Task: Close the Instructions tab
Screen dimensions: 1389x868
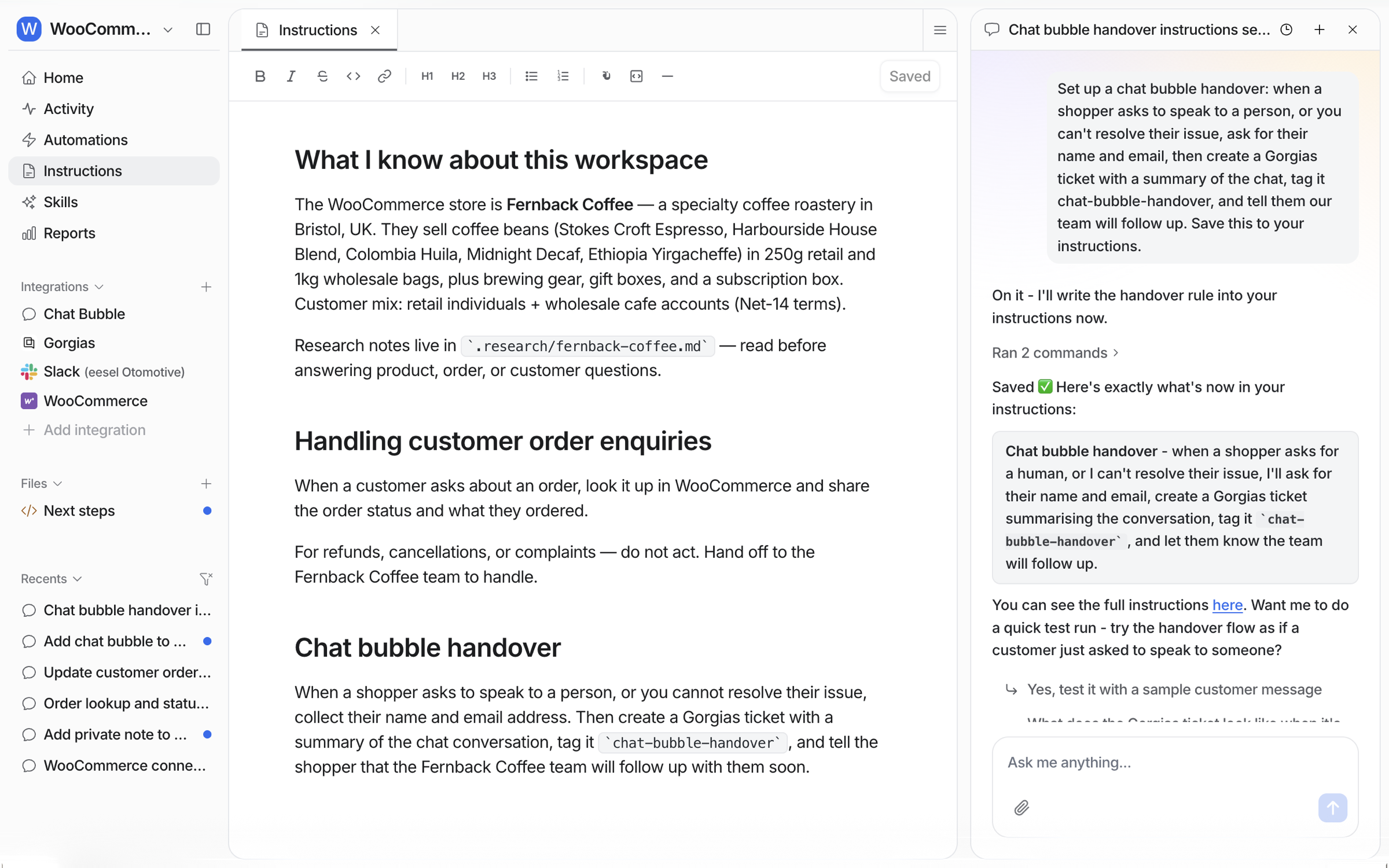Action: 375,30
